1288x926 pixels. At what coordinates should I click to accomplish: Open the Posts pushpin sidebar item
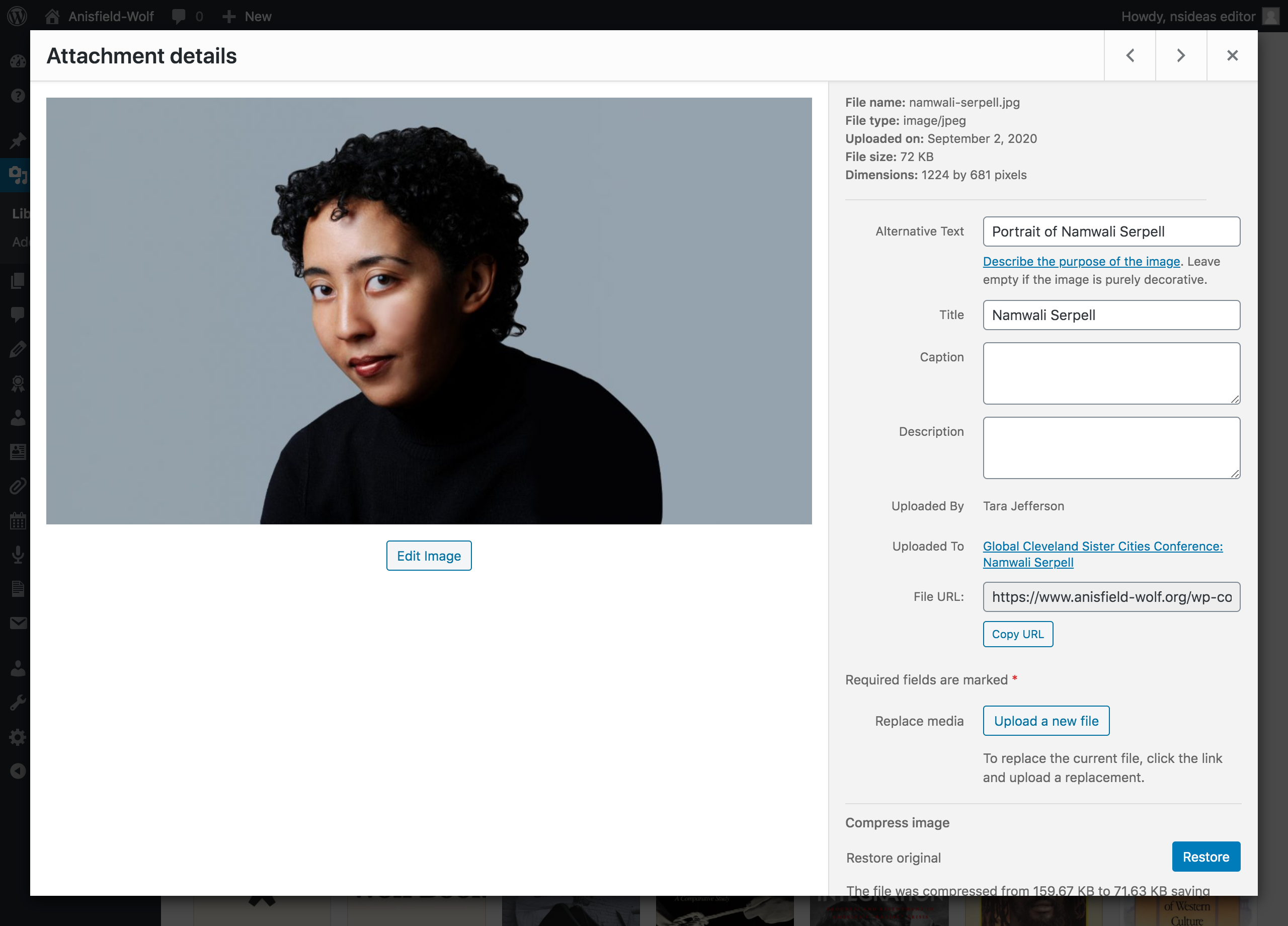(x=18, y=140)
